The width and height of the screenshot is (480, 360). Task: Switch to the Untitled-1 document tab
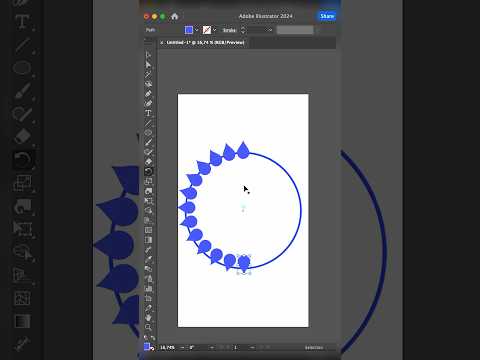point(205,43)
